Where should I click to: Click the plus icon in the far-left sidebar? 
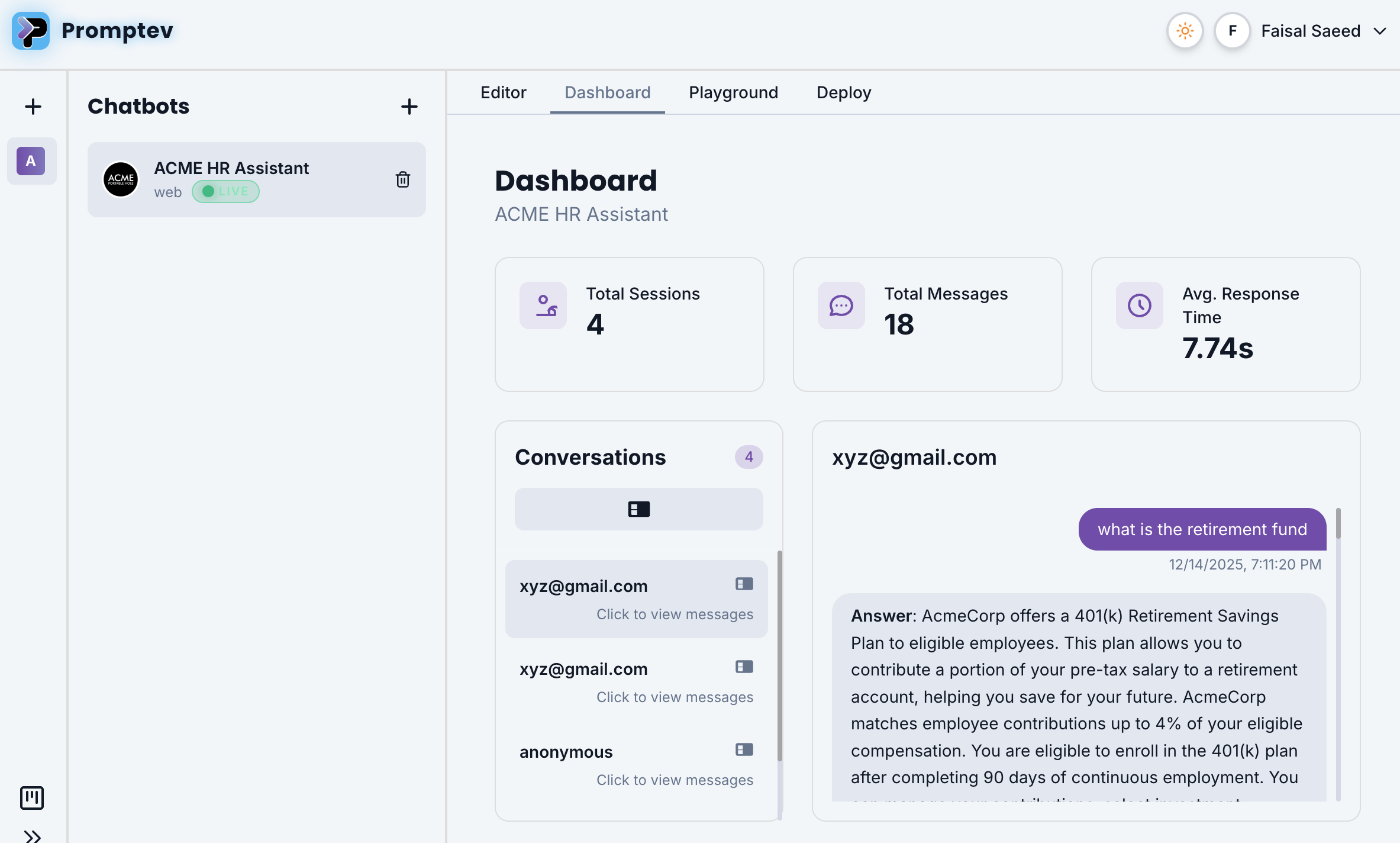point(33,107)
